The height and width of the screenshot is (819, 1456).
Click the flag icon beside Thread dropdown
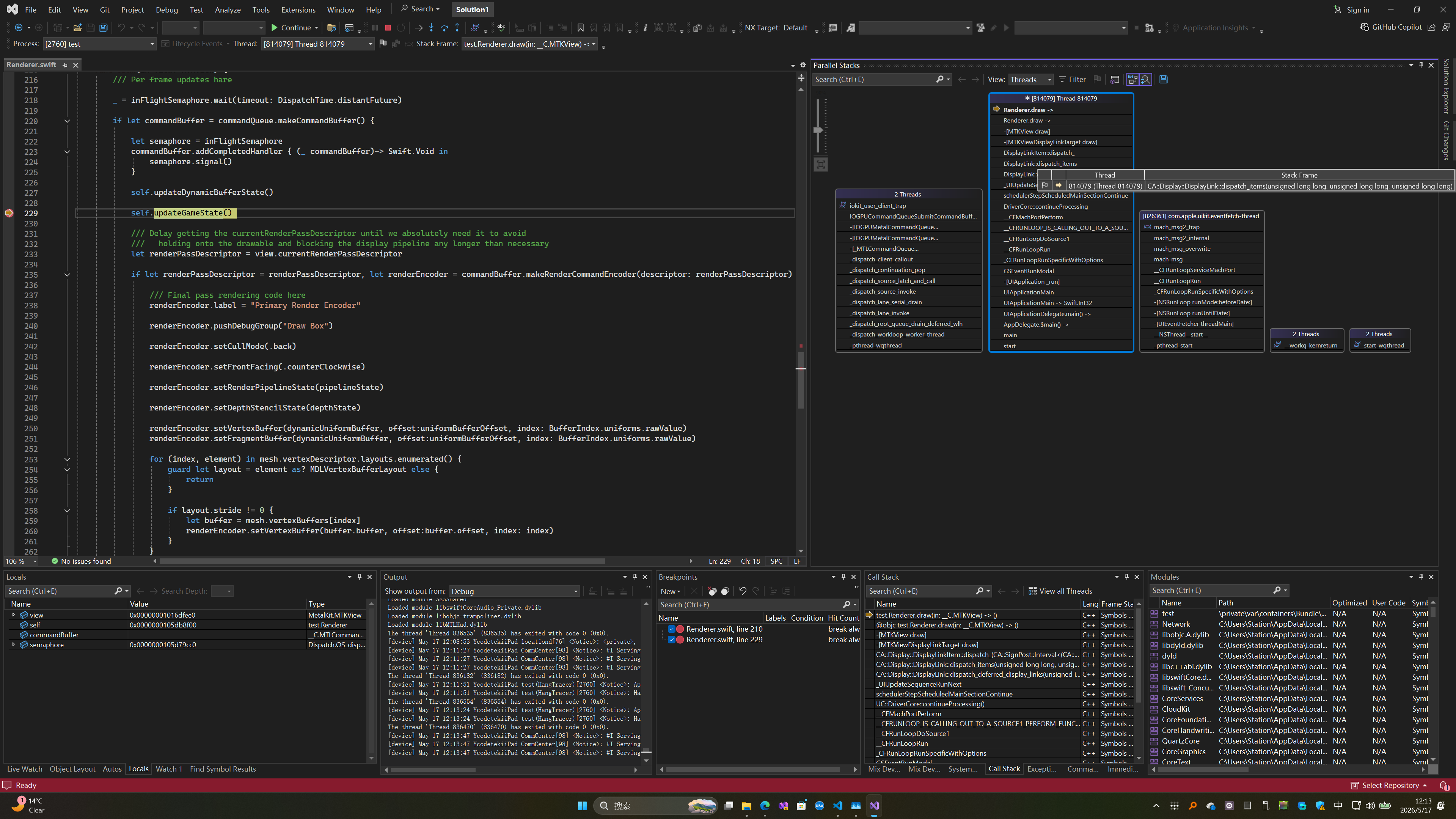(383, 44)
